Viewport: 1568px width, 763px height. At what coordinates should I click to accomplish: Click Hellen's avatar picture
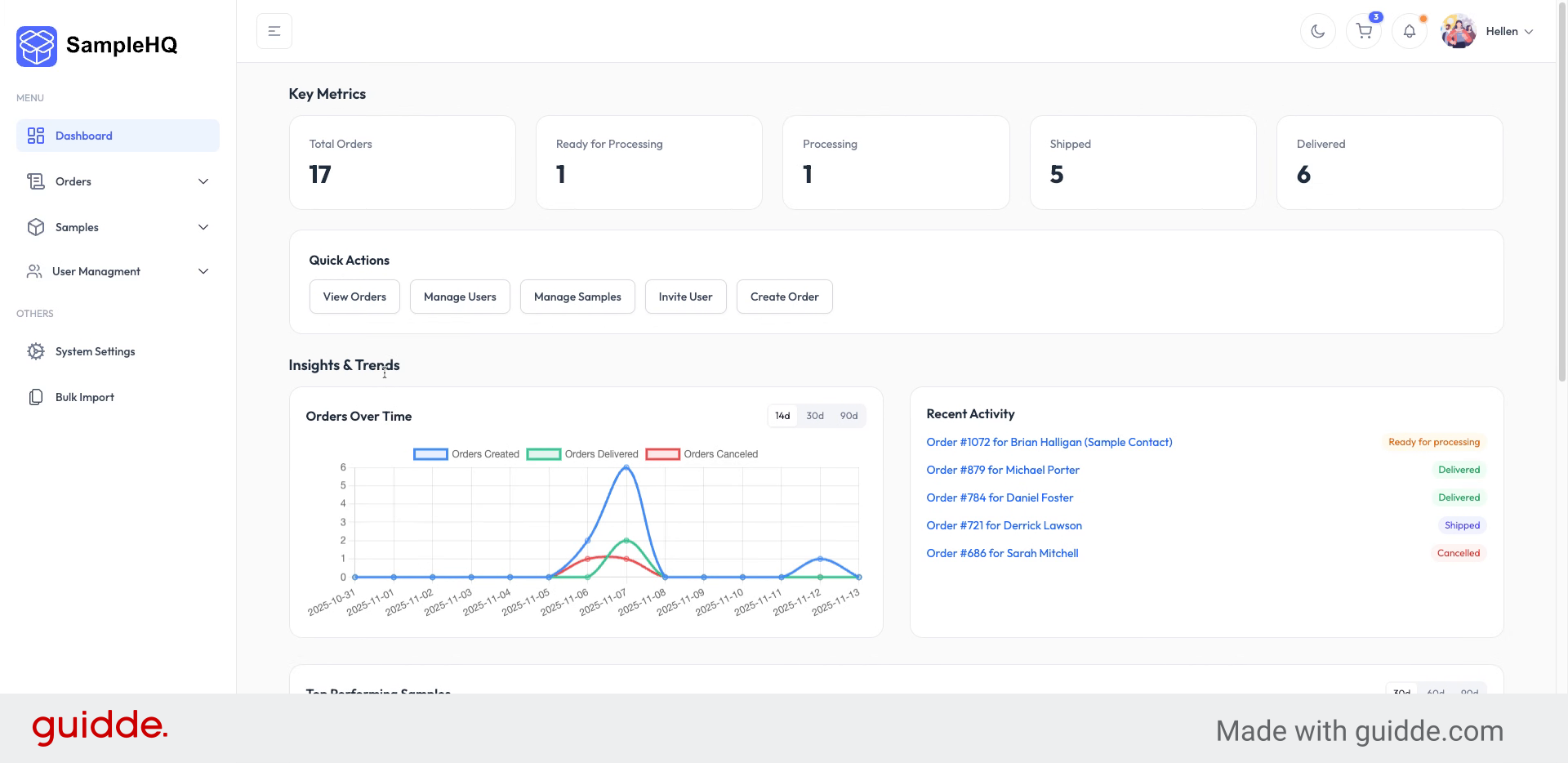click(1459, 31)
